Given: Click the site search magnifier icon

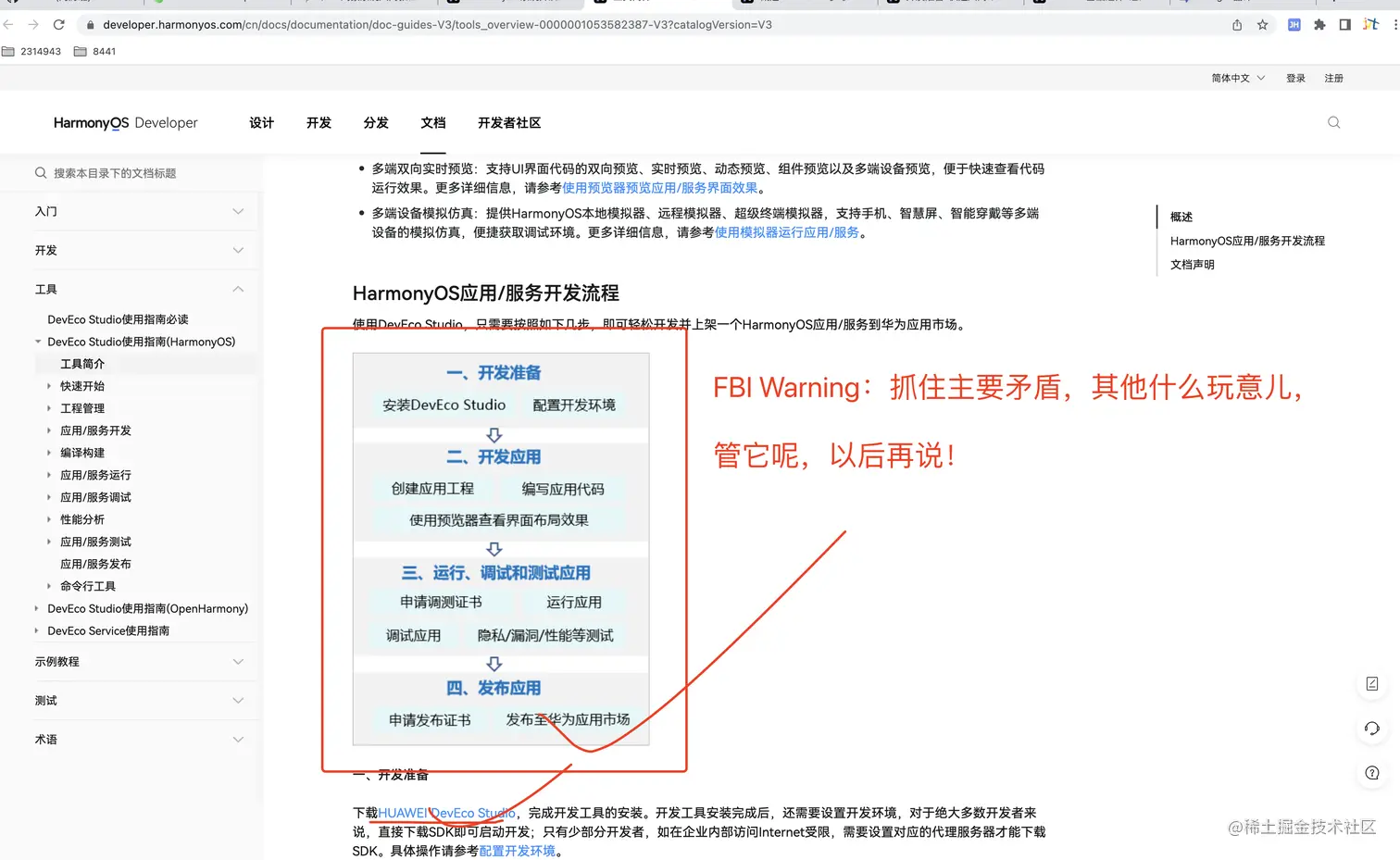Looking at the screenshot, I should (x=1334, y=122).
